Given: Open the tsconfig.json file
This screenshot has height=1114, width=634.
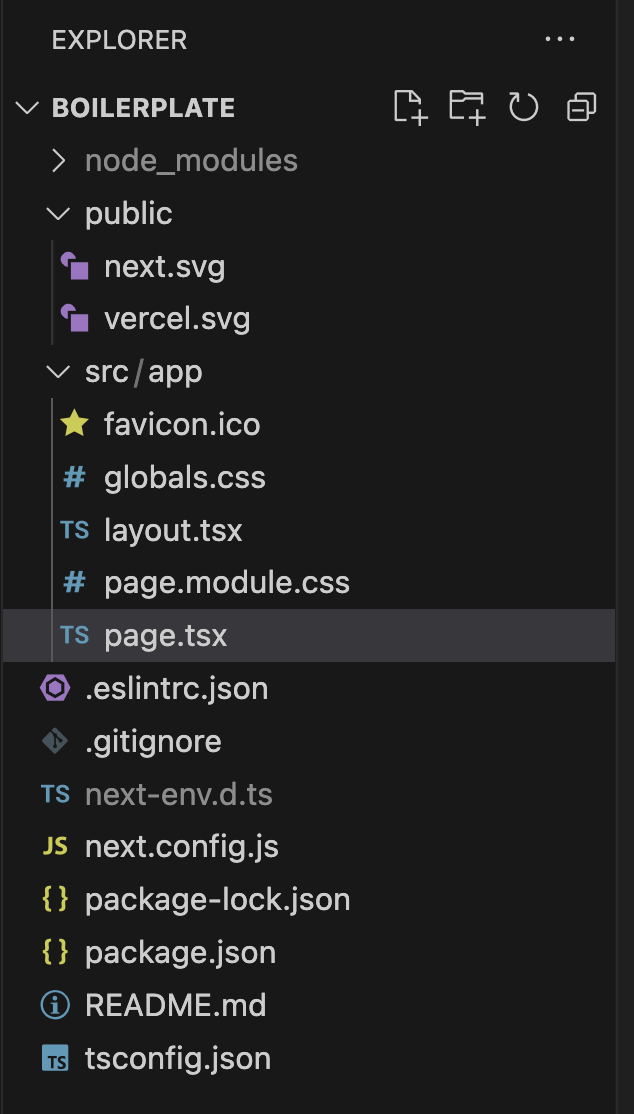Looking at the screenshot, I should coord(178,1058).
